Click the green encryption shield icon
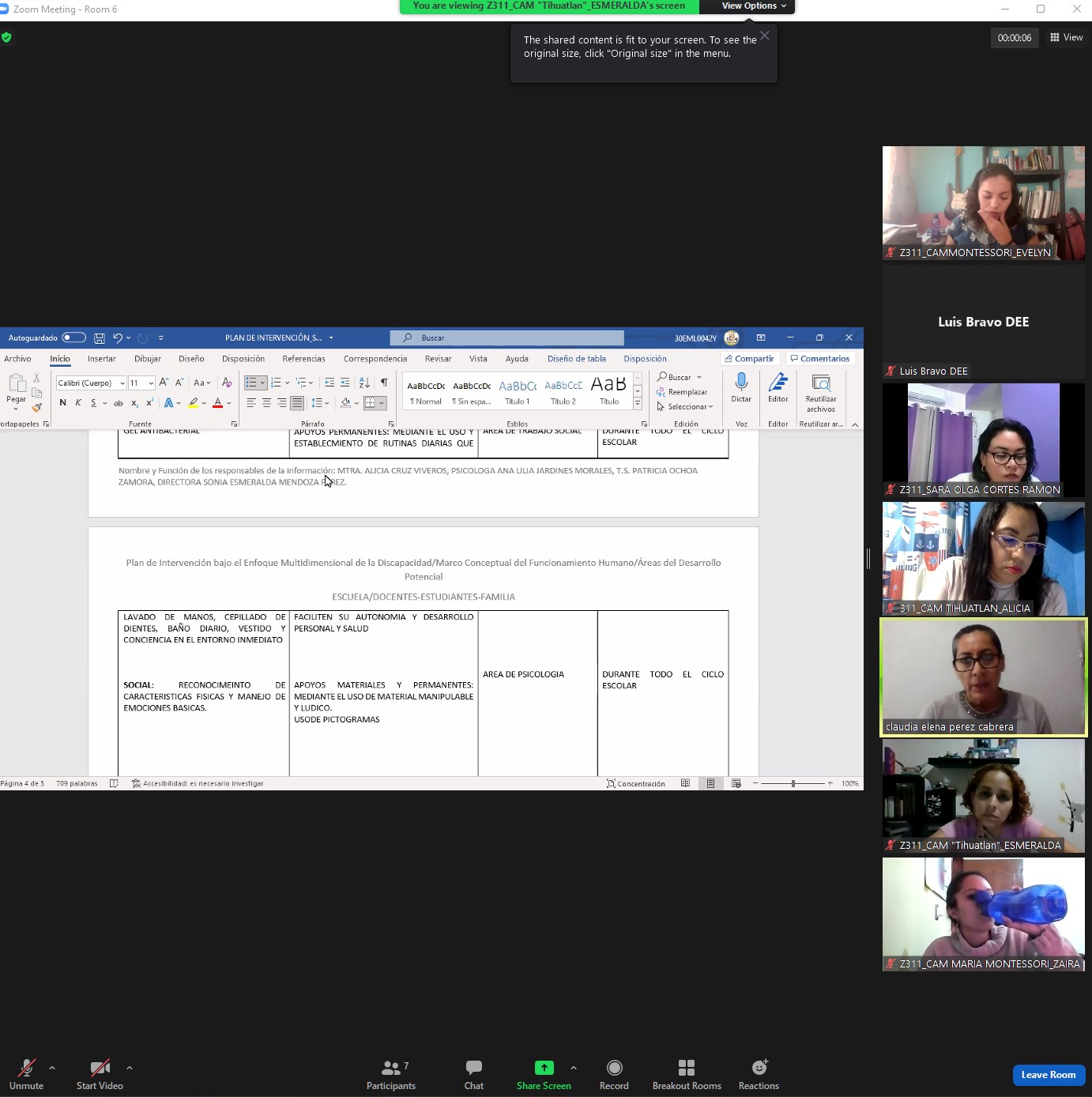 pyautogui.click(x=6, y=37)
